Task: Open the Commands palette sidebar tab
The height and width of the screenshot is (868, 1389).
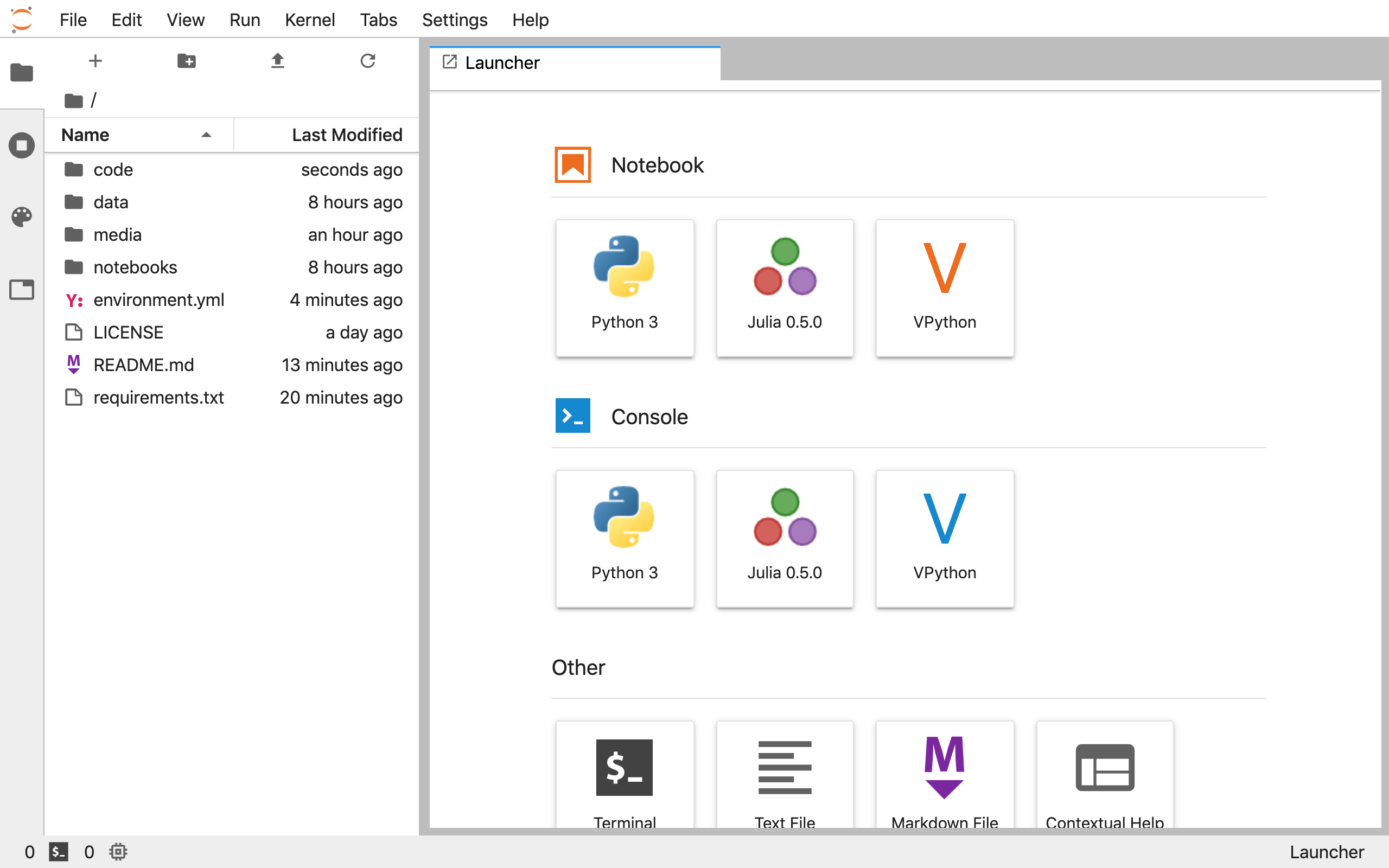Action: 22,217
